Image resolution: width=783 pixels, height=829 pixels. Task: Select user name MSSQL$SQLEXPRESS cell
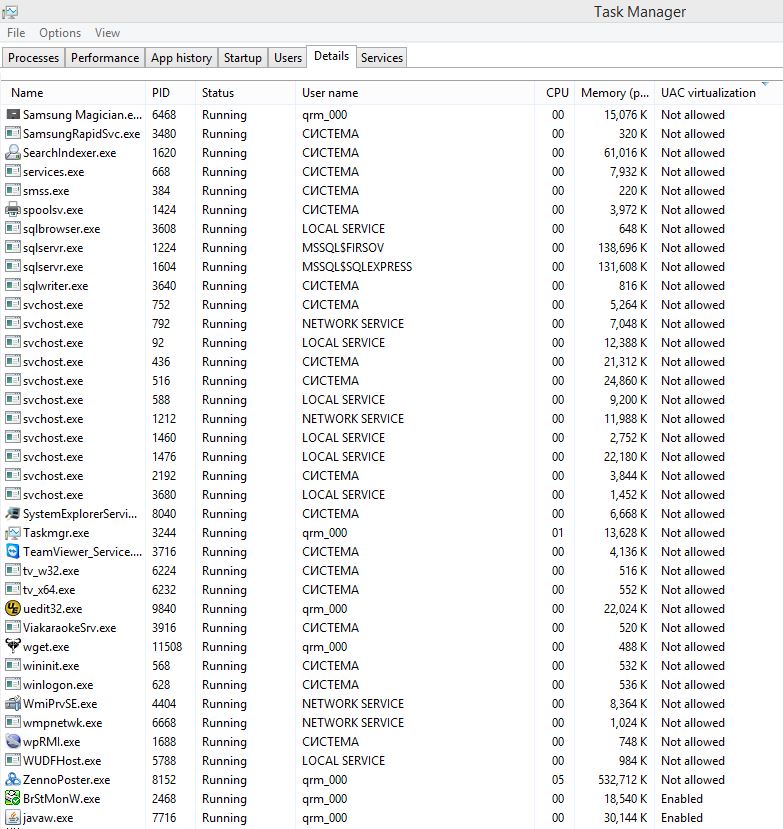tap(357, 266)
